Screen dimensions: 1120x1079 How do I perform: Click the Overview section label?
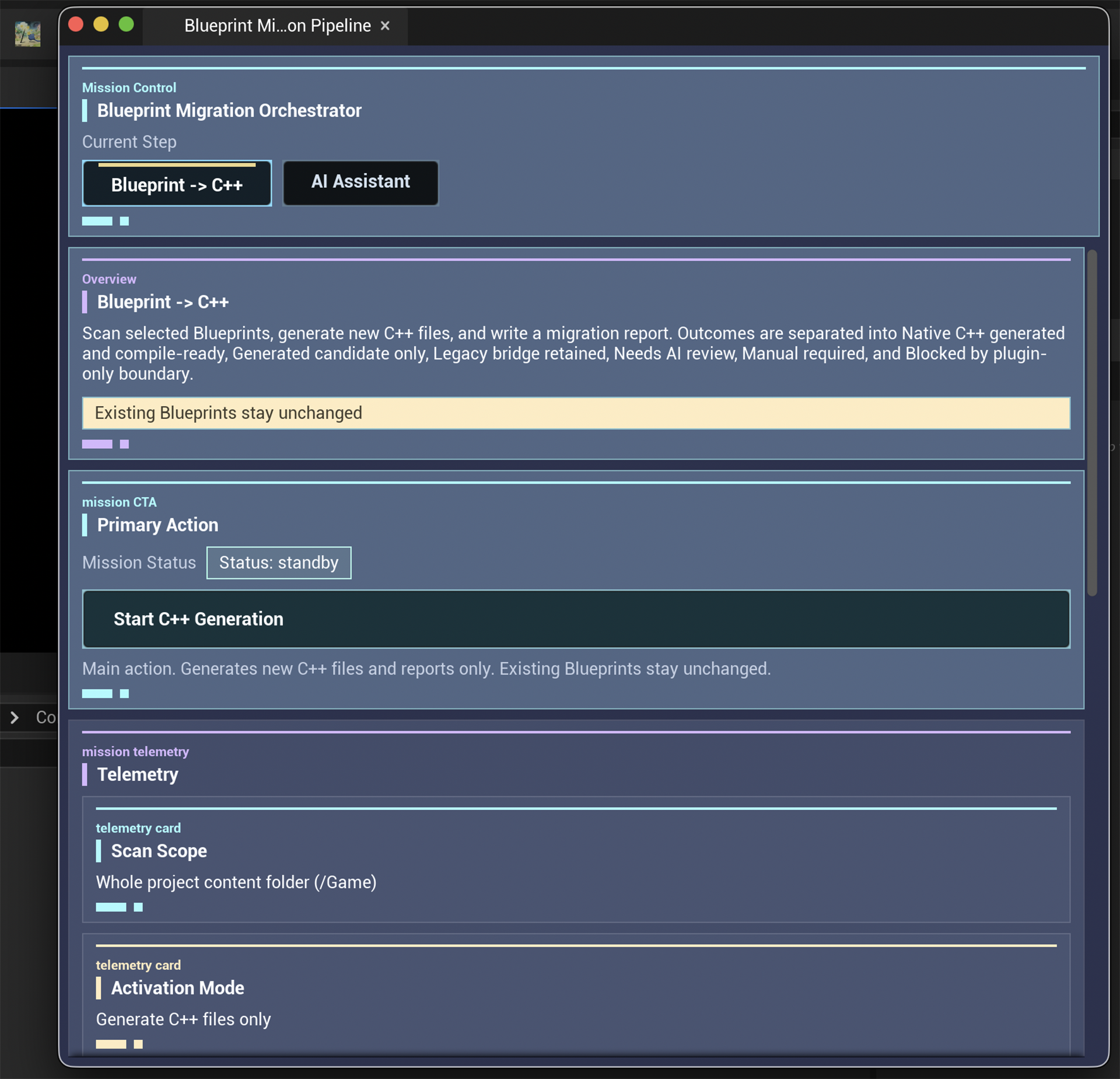(x=109, y=279)
